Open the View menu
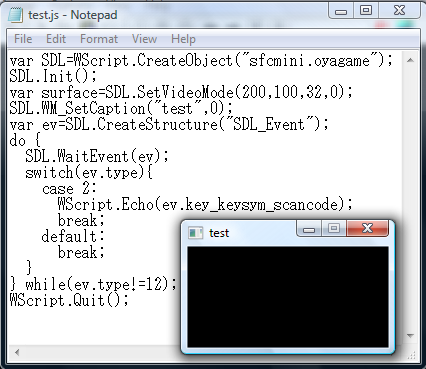The height and width of the screenshot is (369, 426). [x=144, y=39]
